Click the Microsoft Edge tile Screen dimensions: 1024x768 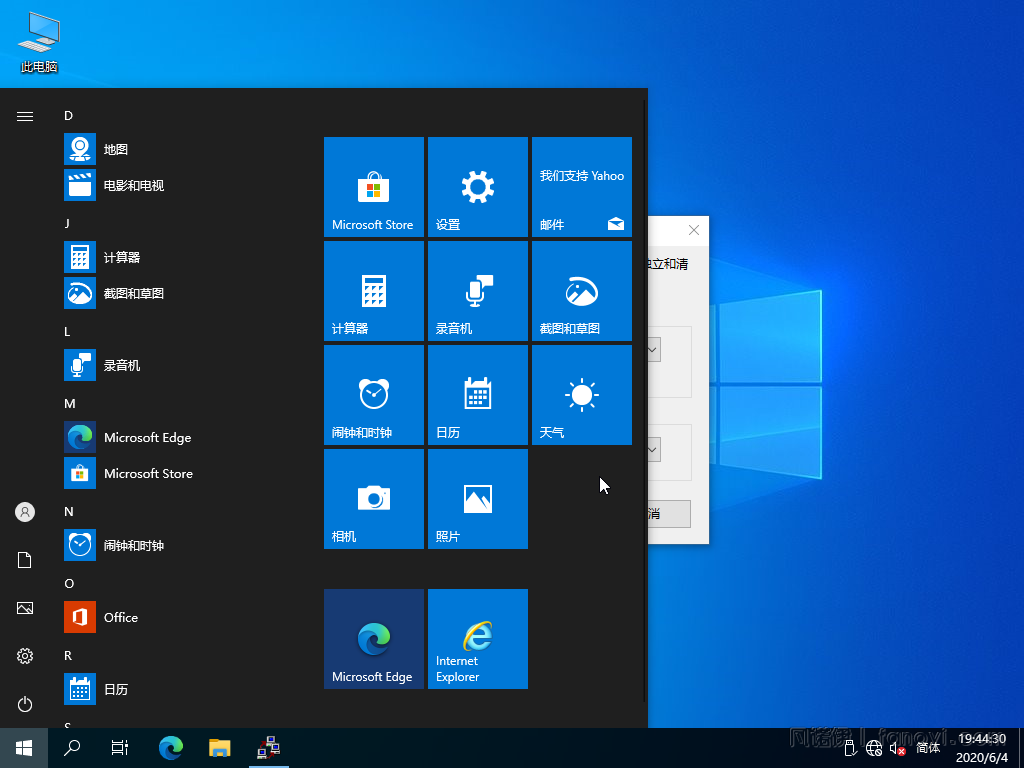pos(374,639)
